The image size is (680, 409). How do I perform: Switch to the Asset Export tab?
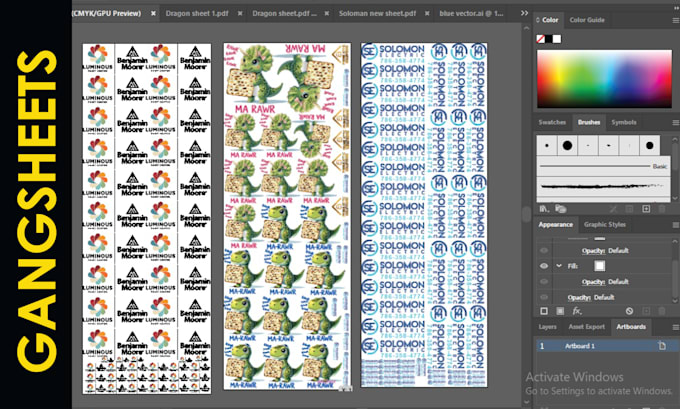586,327
